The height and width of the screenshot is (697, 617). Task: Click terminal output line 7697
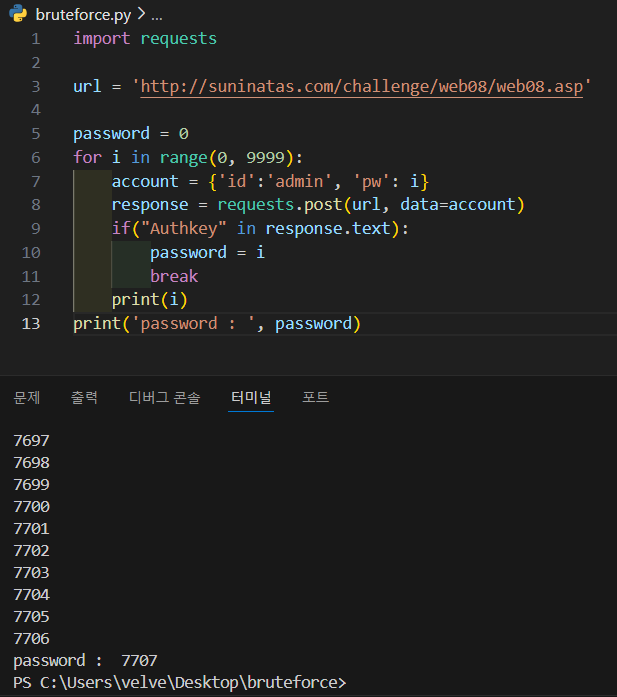32,441
